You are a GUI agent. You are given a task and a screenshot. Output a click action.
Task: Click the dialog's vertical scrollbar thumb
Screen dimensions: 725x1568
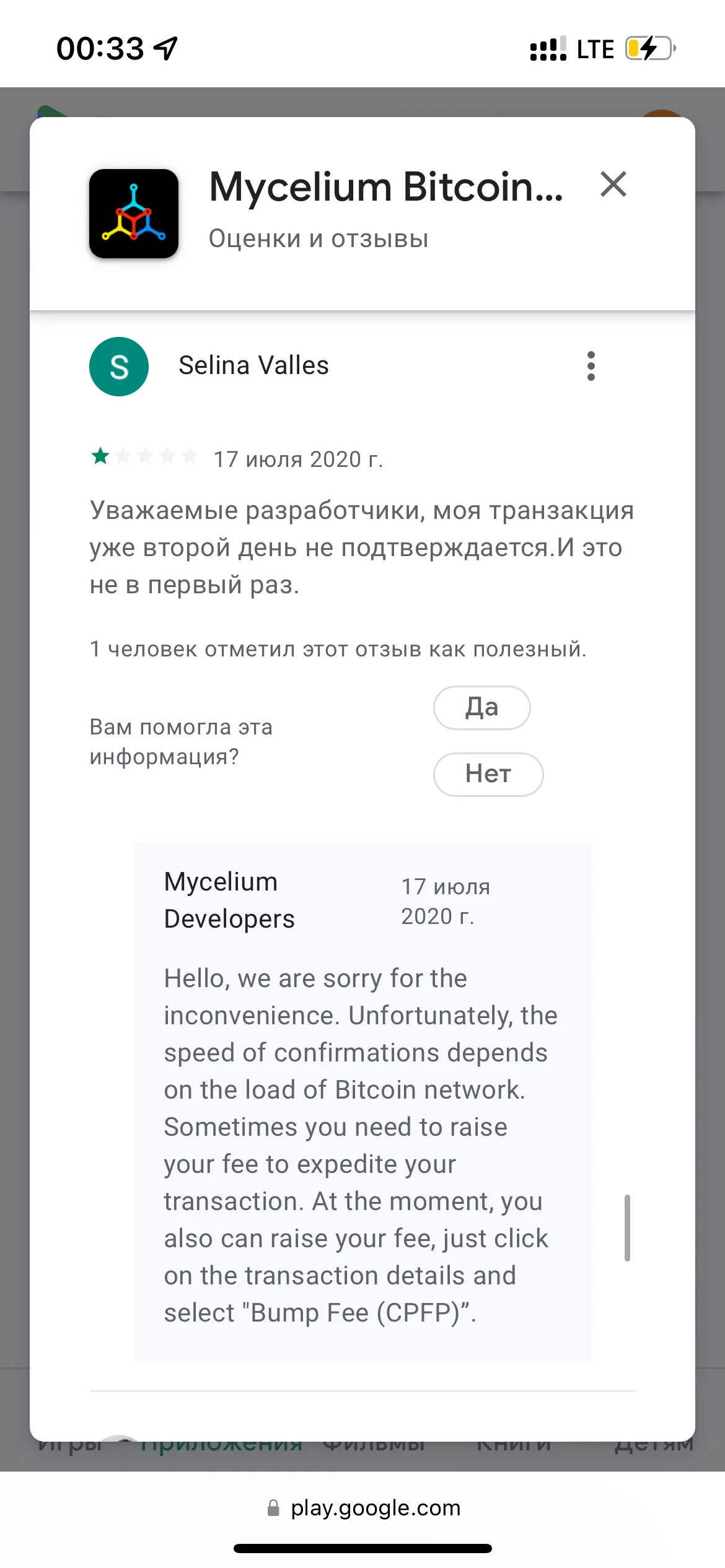[x=627, y=1228]
